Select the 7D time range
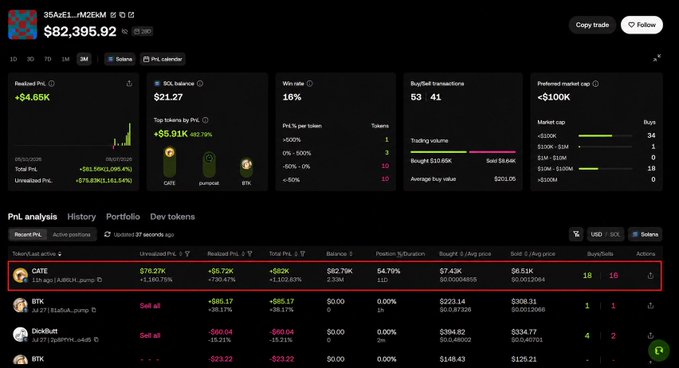Viewport: 679px width, 368px height. [48, 59]
